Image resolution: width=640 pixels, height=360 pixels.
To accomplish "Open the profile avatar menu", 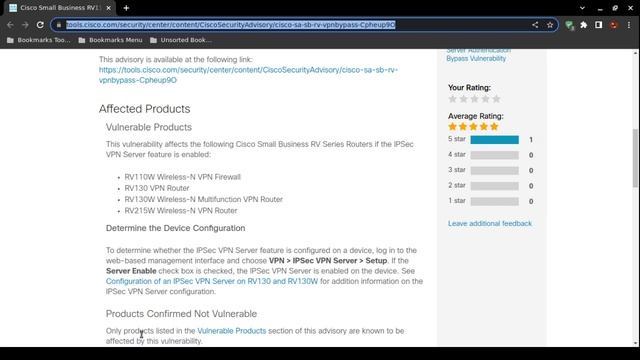I will point(613,25).
